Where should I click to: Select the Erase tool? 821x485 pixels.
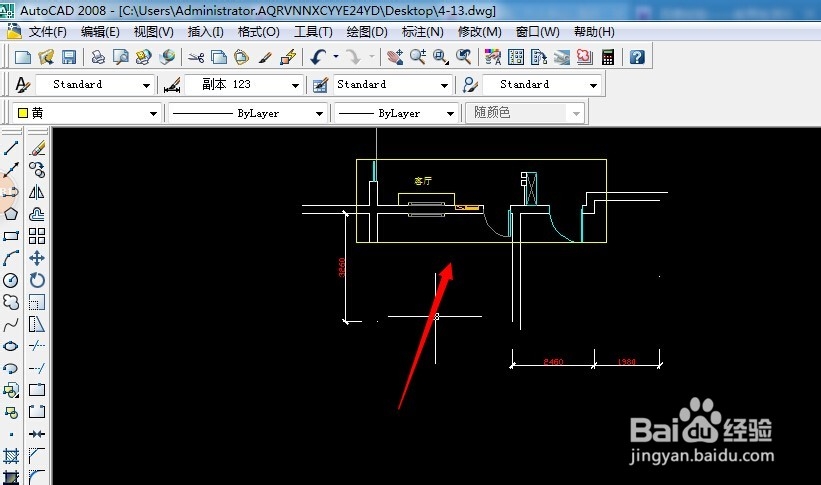pos(37,148)
